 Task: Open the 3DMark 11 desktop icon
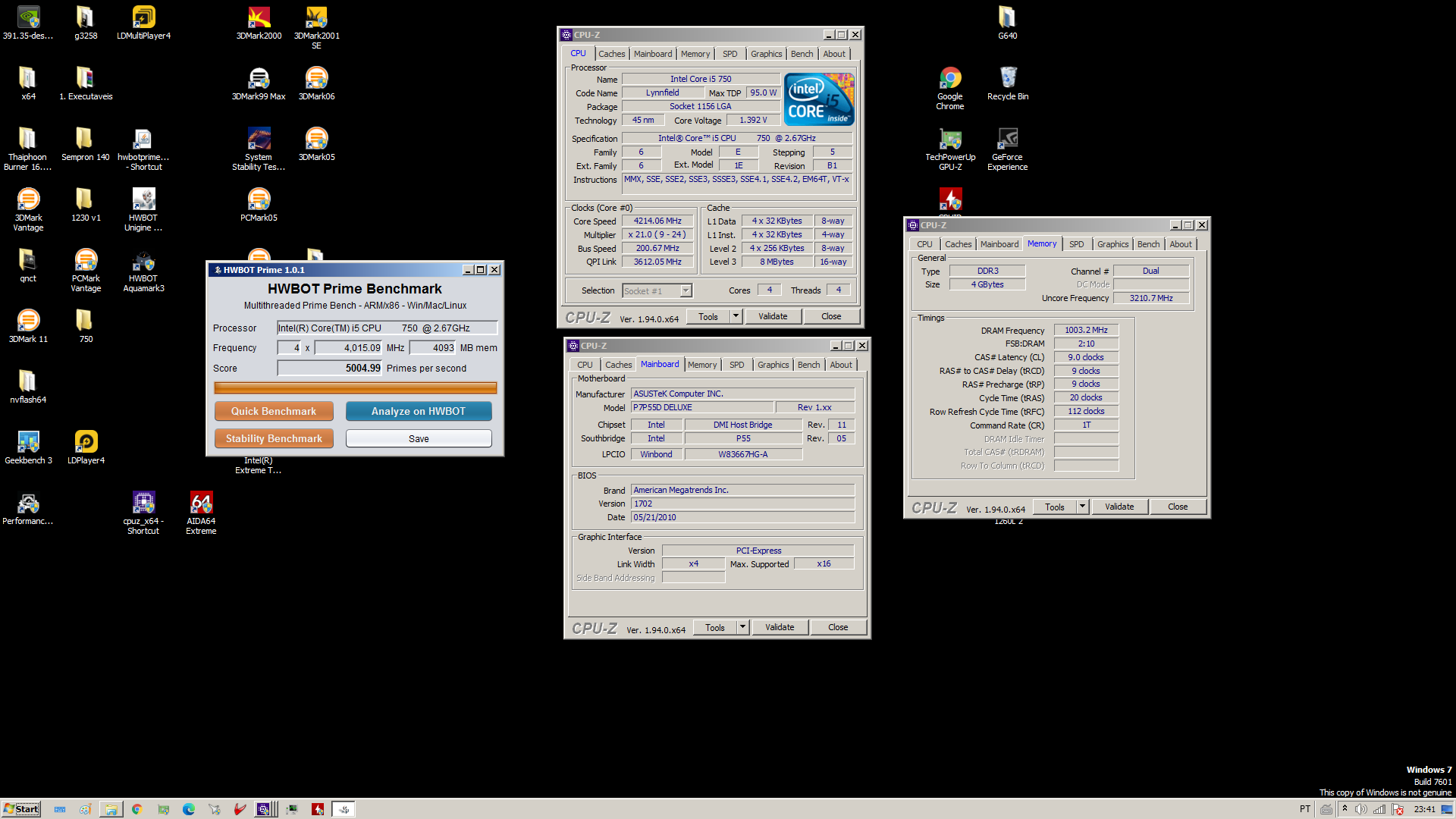28,326
